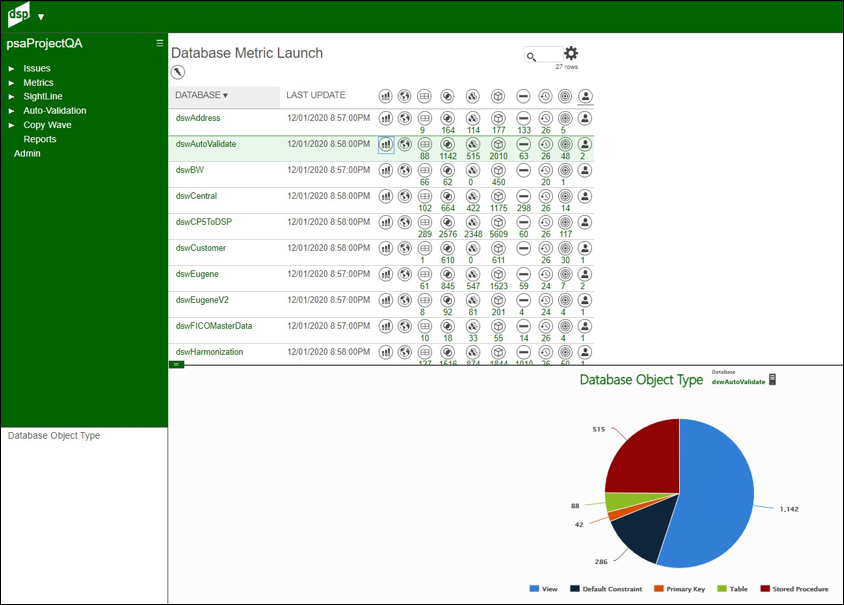
Task: Click the minus icon in dswEugeneV2 row
Action: [523, 300]
